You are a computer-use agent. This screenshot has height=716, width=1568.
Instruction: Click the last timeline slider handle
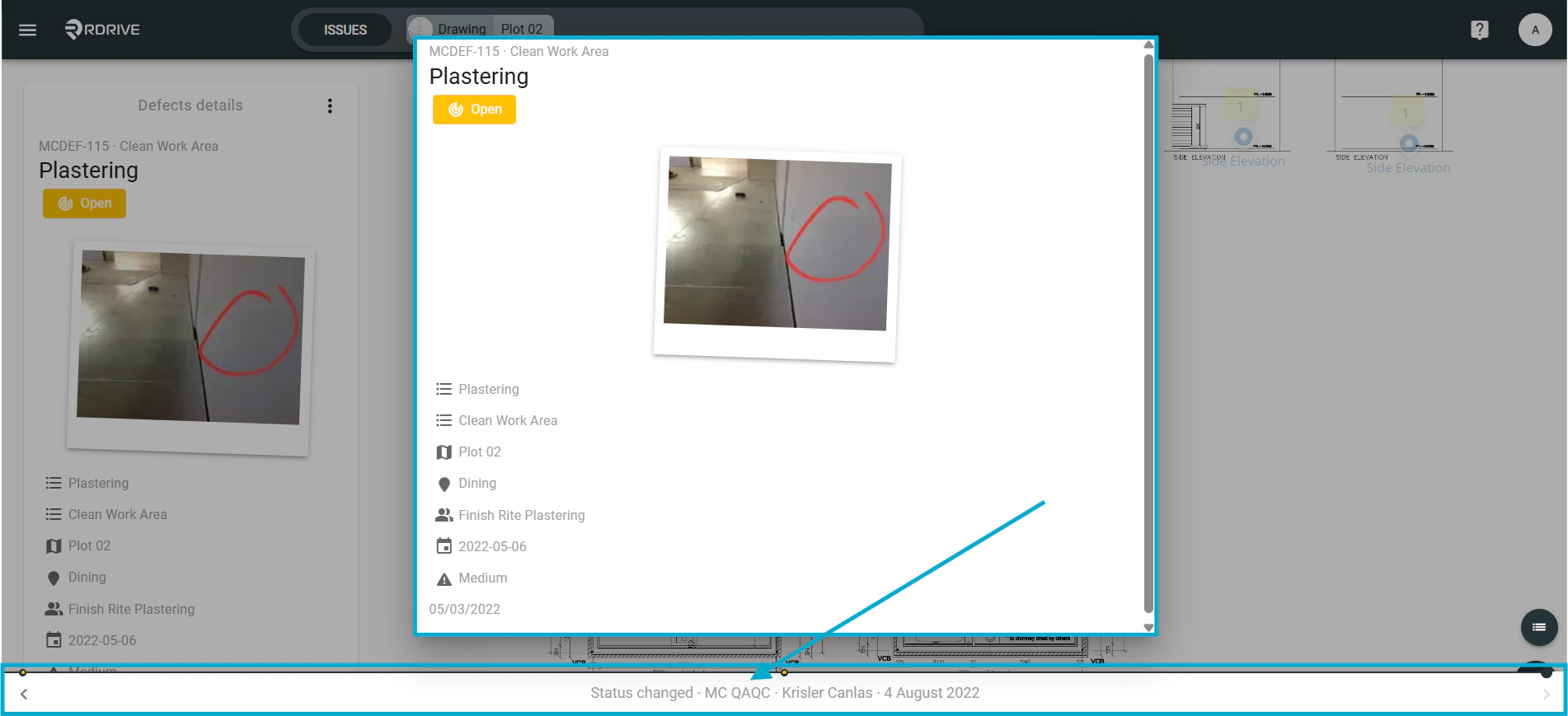click(x=1547, y=672)
